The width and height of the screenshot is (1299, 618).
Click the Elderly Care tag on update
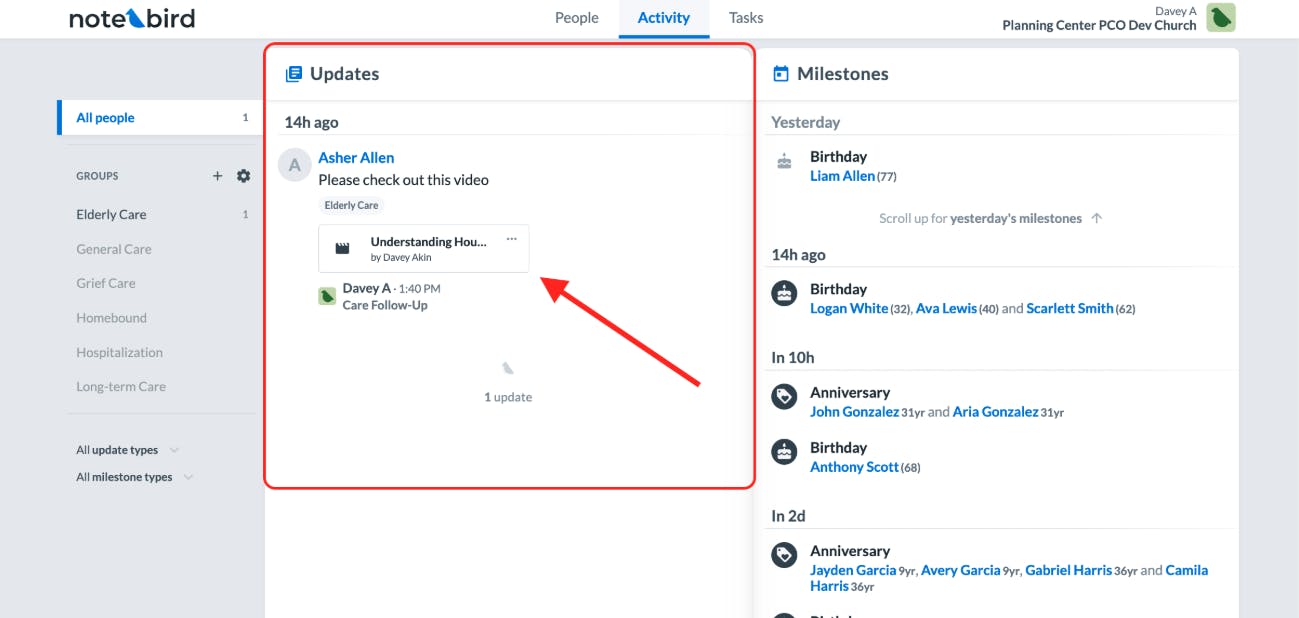tap(353, 205)
